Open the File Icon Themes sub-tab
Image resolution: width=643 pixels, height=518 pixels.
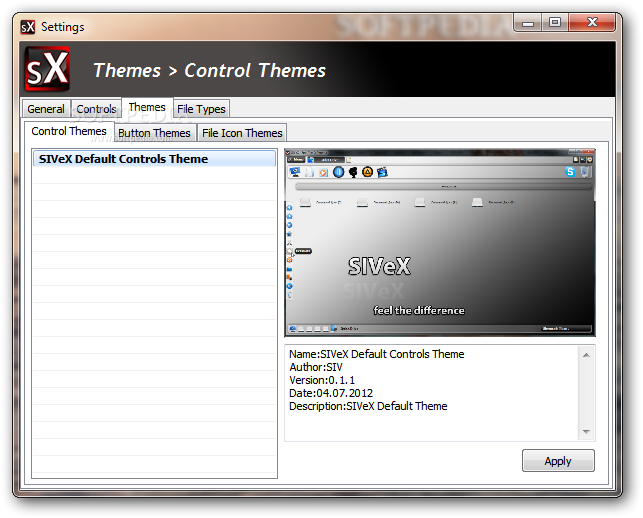[242, 133]
